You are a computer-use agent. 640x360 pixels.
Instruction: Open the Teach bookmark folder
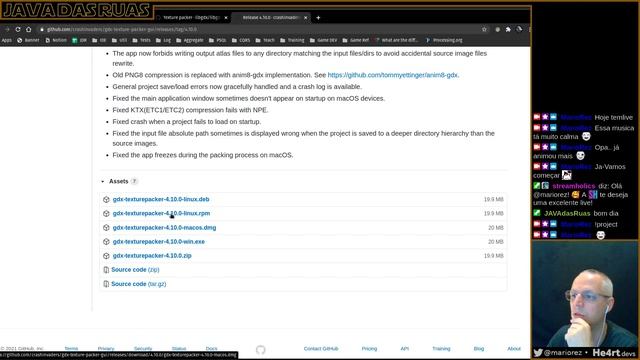click(265, 40)
